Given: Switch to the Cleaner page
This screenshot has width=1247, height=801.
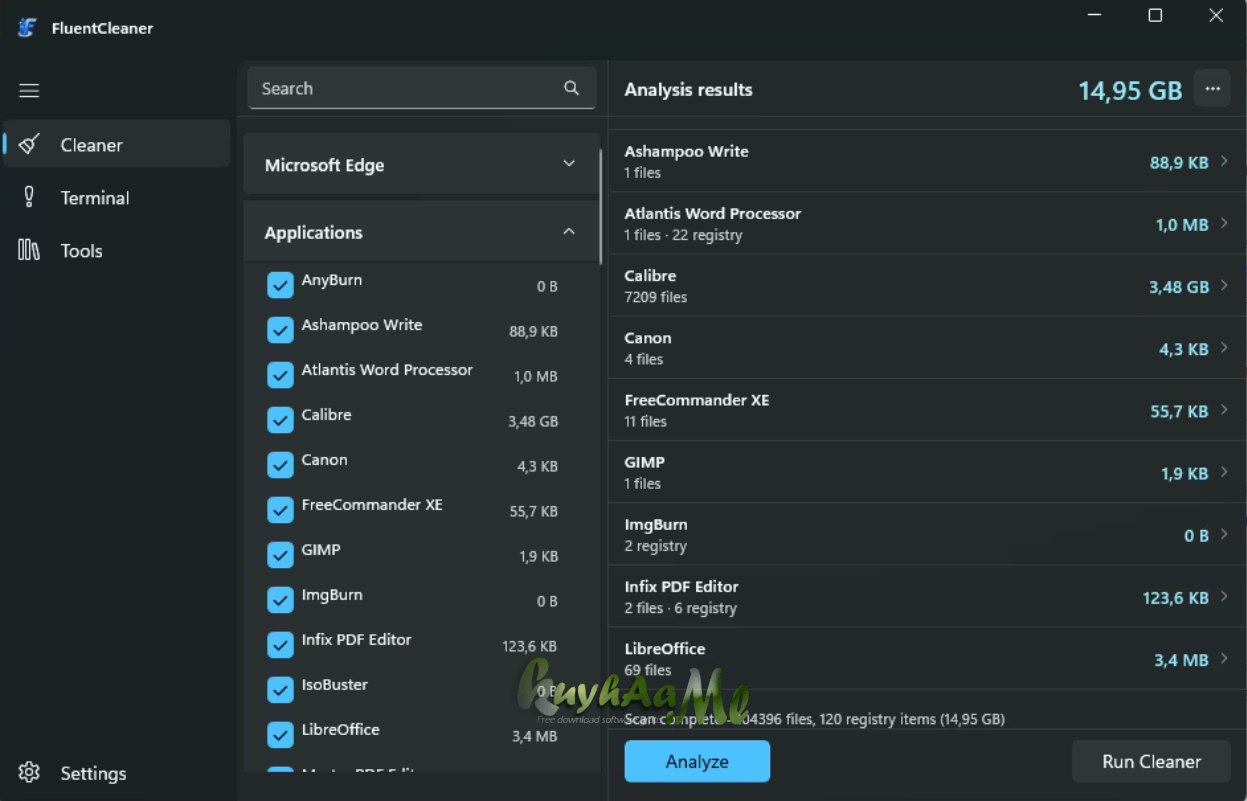Looking at the screenshot, I should (116, 144).
